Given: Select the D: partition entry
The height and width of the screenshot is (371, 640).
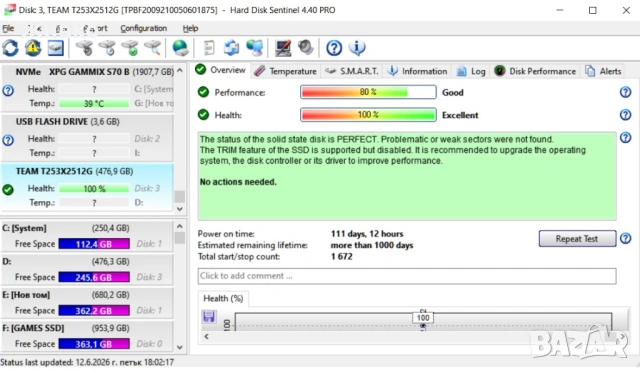Looking at the screenshot, I should [87, 269].
